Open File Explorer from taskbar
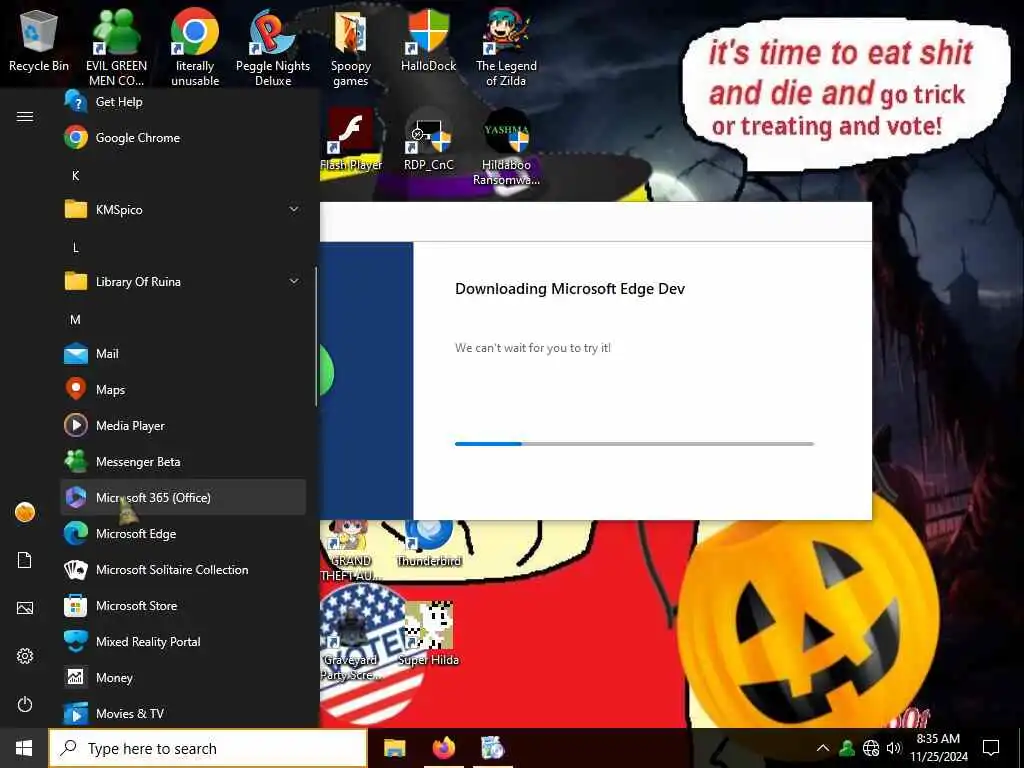The height and width of the screenshot is (768, 1024). pos(394,748)
